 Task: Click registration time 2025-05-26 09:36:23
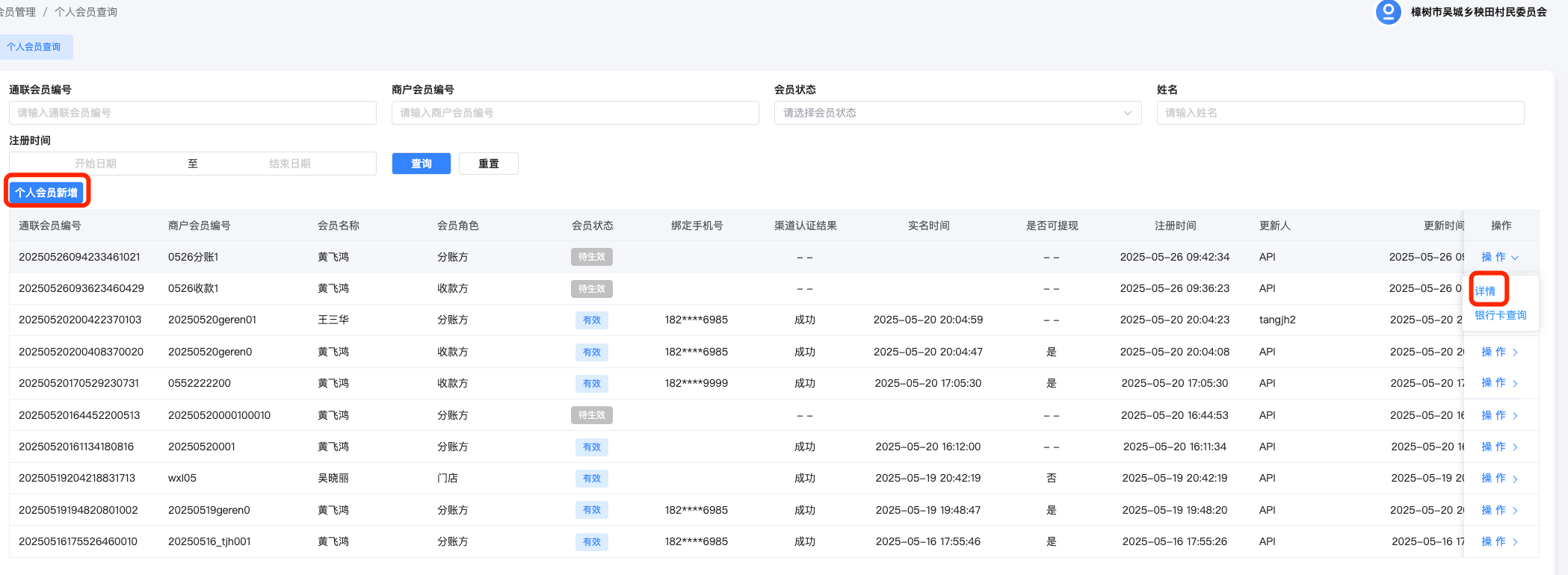point(1175,288)
